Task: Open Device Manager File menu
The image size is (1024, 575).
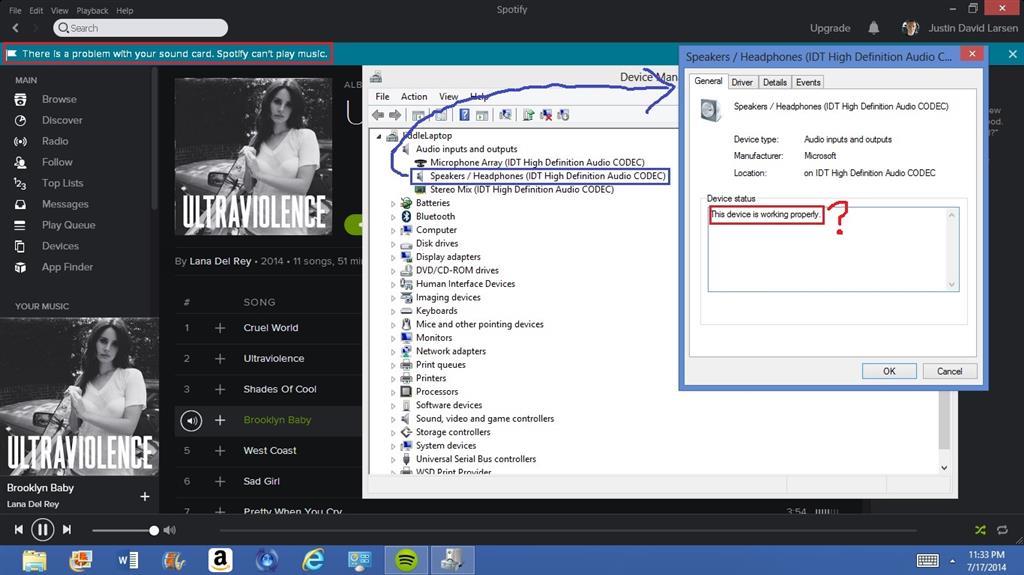Action: (x=382, y=97)
